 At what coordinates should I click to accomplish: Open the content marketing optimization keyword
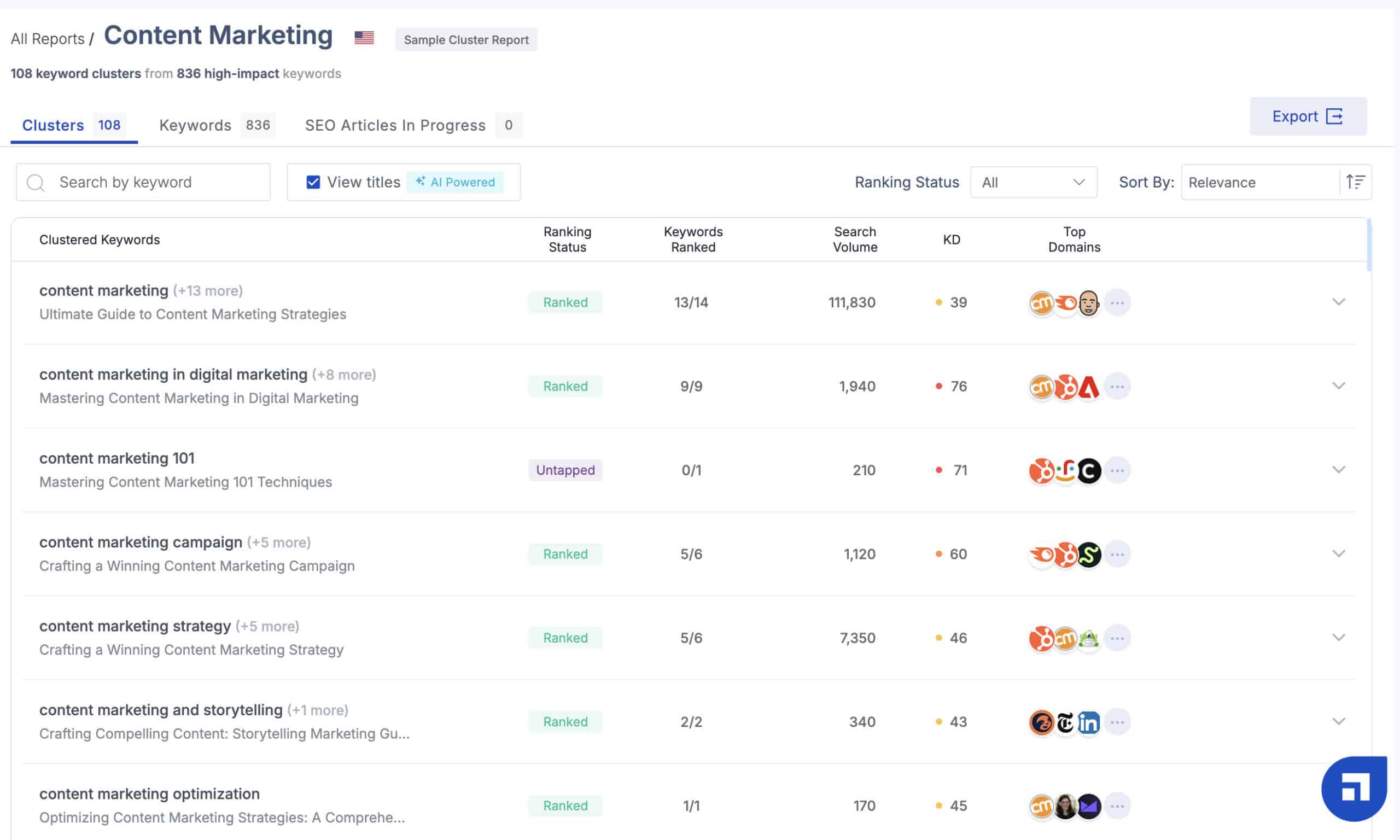tap(149, 794)
